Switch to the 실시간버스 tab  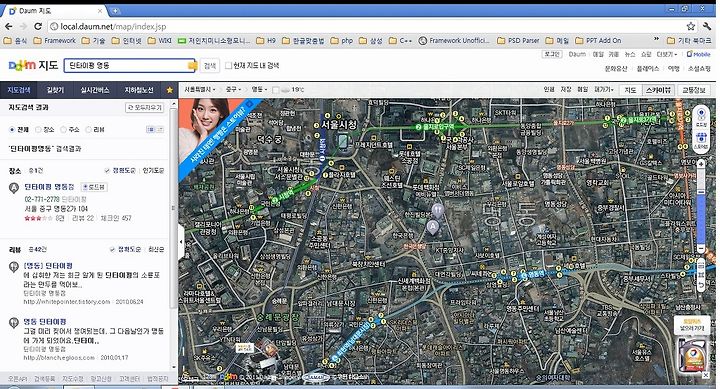click(x=95, y=90)
